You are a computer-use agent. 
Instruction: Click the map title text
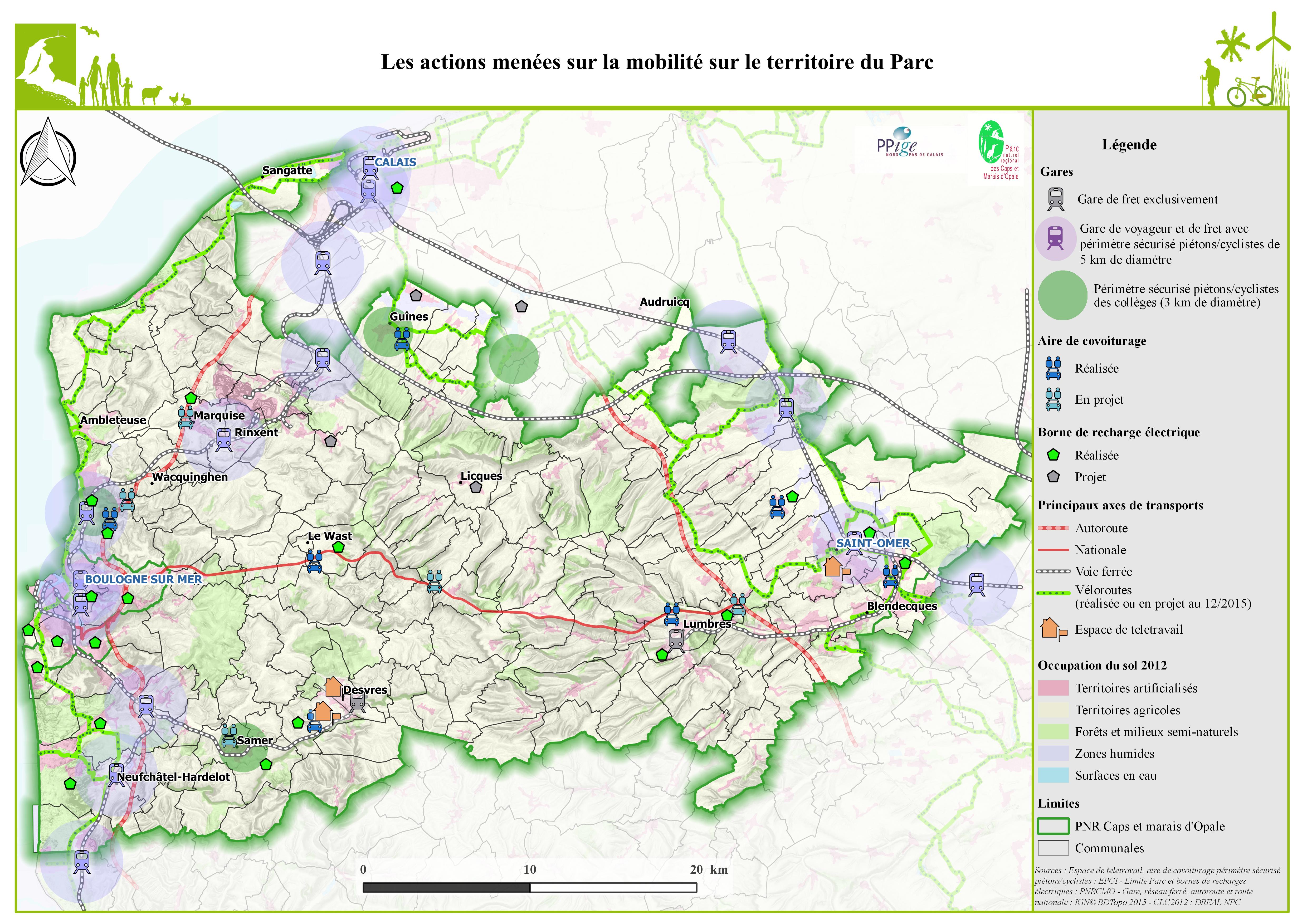click(x=657, y=62)
